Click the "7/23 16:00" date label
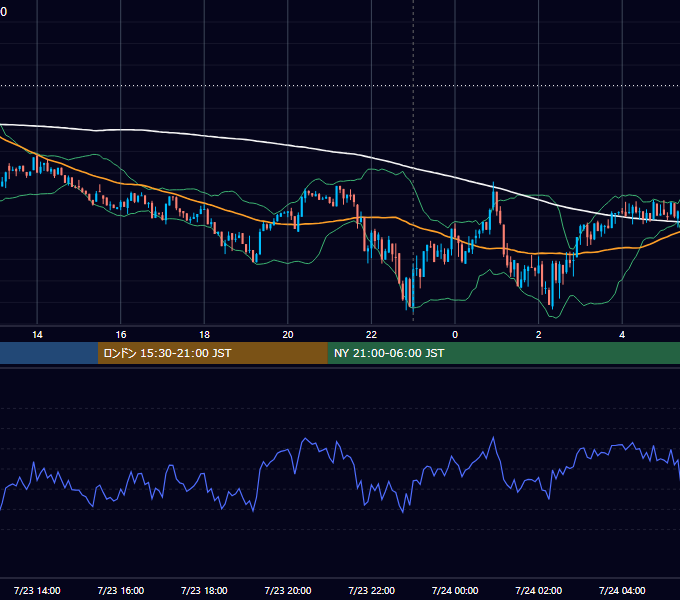 121,590
